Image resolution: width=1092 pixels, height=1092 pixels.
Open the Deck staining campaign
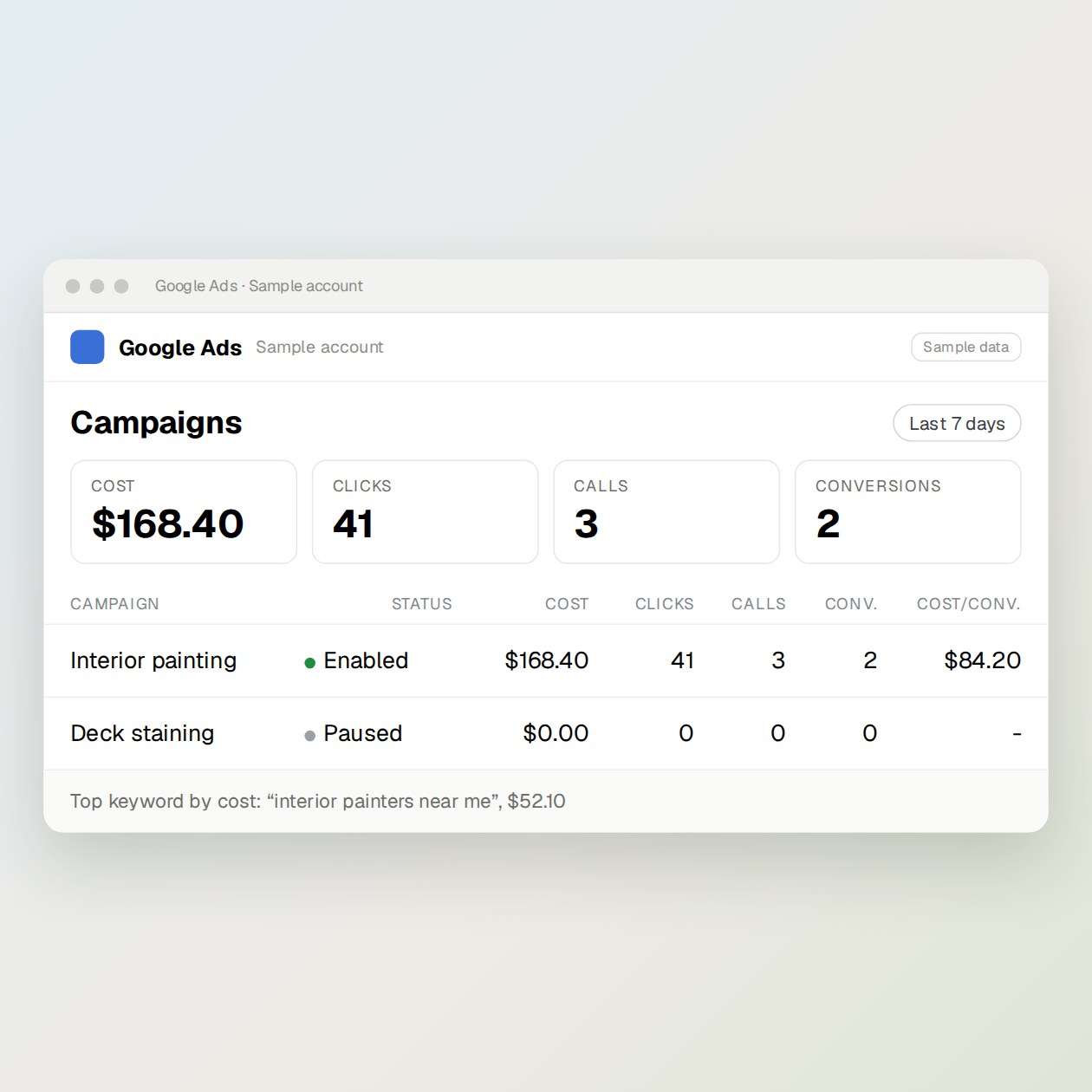coord(142,733)
